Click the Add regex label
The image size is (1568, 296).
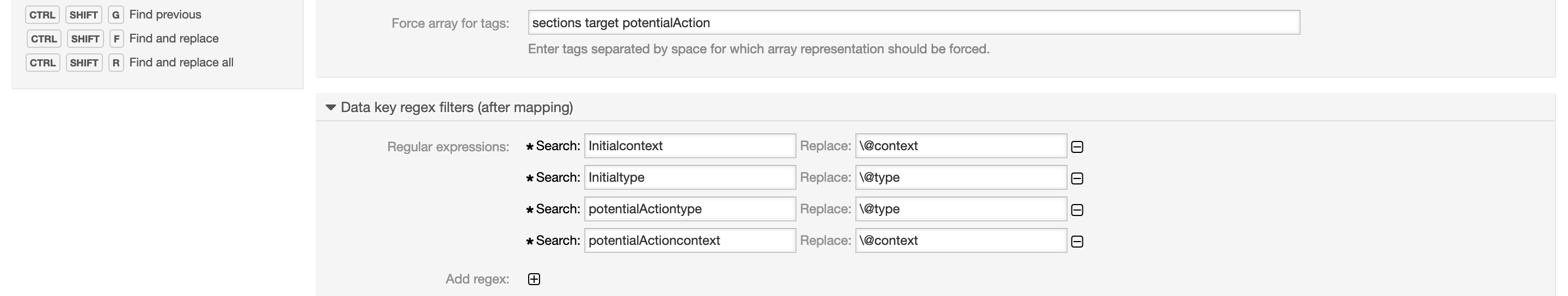click(x=476, y=279)
